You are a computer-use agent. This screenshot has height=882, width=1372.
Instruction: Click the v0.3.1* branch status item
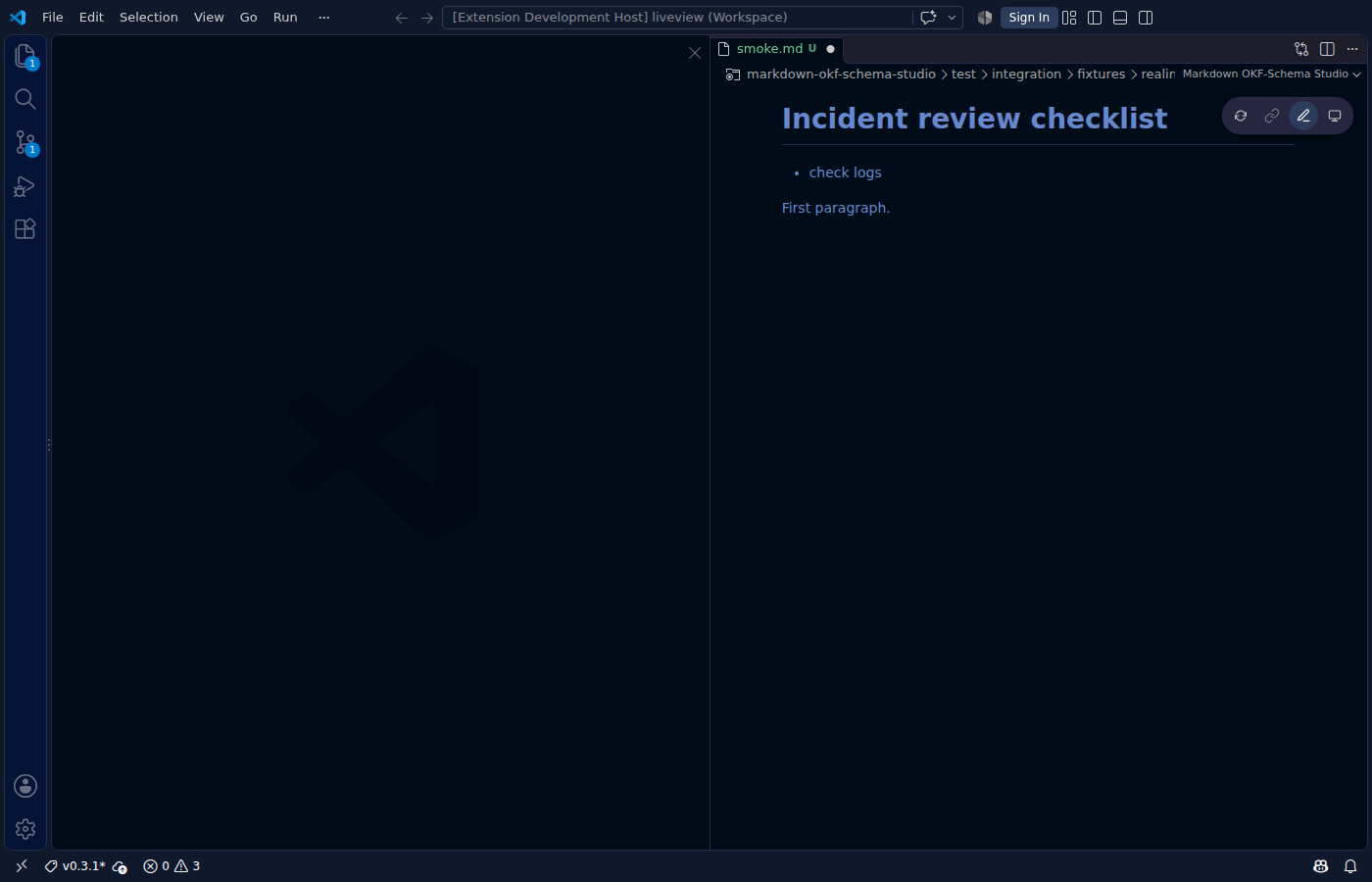point(75,865)
